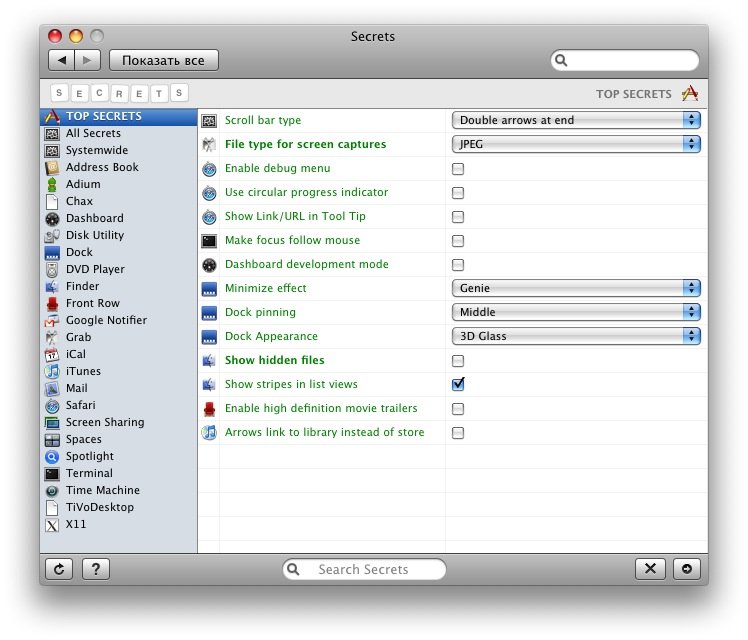This screenshot has width=748, height=640.
Task: Uncheck Show stripes in list views
Action: coord(458,384)
